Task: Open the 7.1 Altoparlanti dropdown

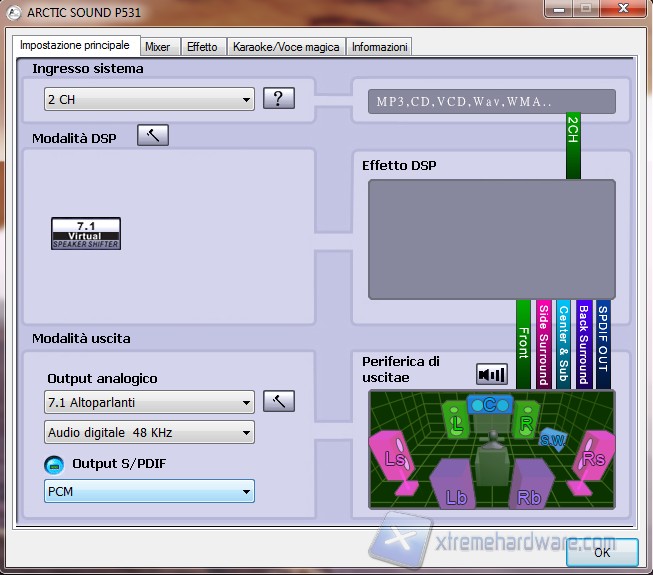Action: point(149,403)
